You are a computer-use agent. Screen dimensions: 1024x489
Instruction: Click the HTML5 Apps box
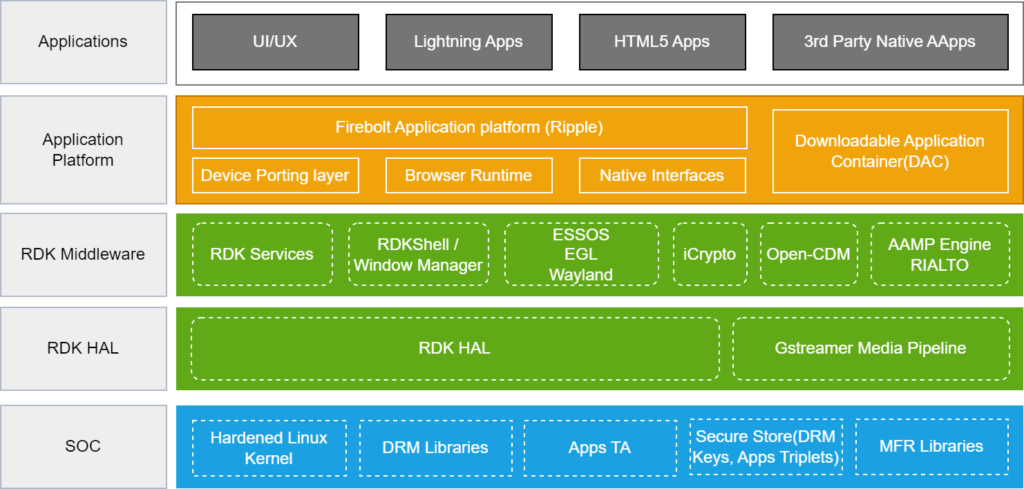661,42
